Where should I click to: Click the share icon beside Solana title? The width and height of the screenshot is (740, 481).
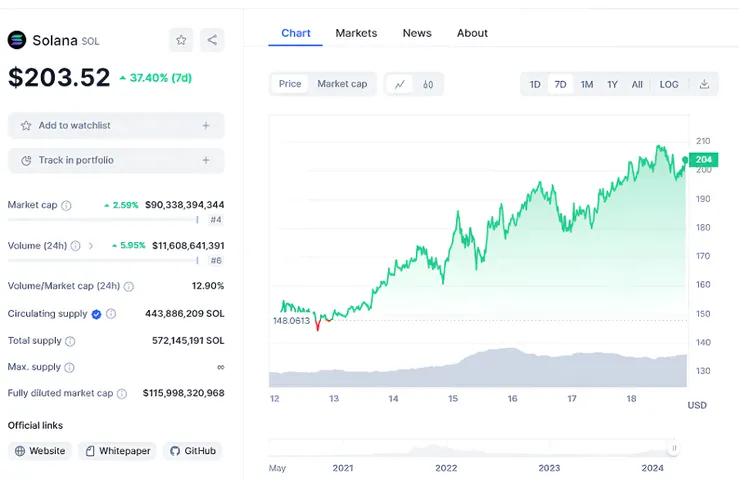click(212, 40)
